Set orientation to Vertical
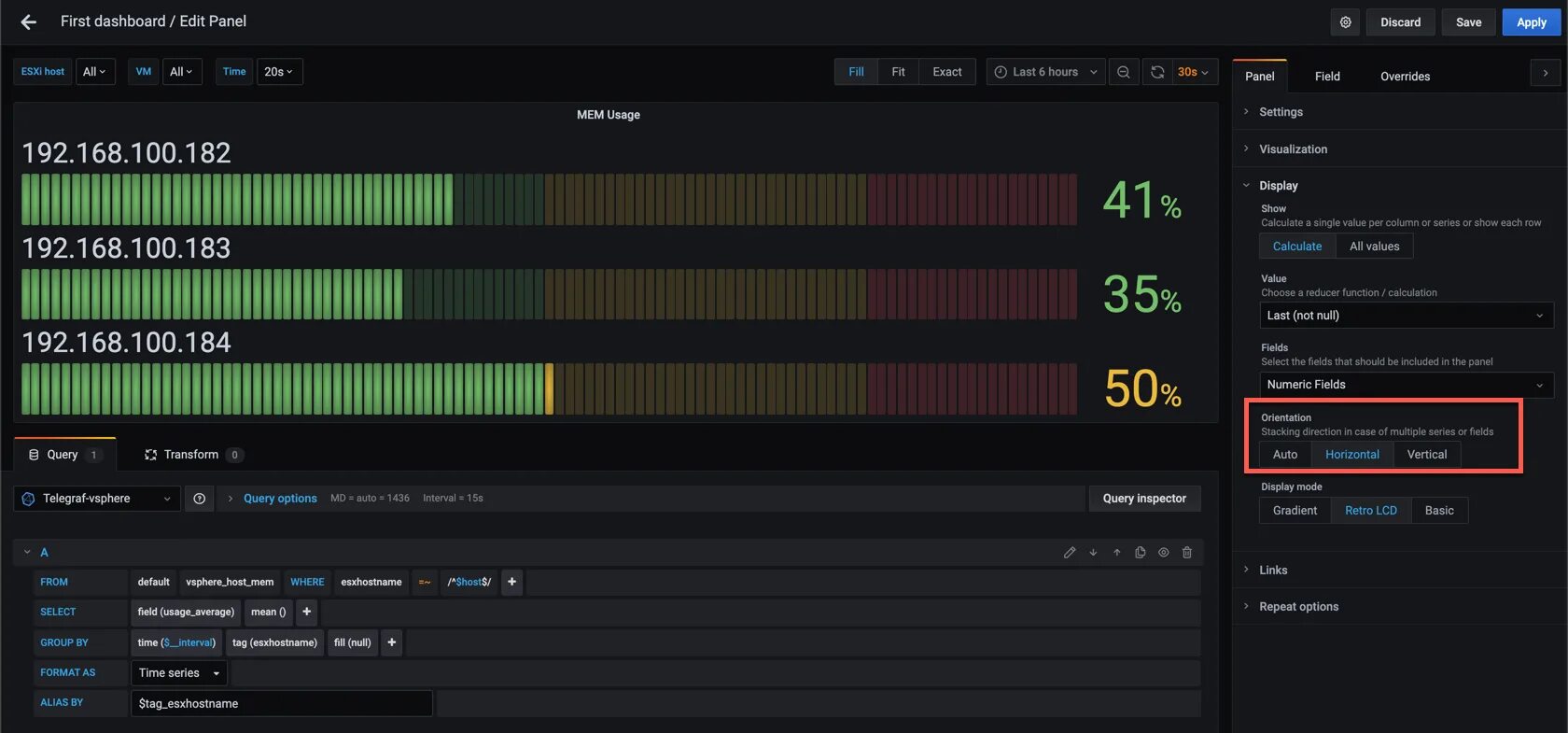1568x733 pixels. coord(1427,455)
